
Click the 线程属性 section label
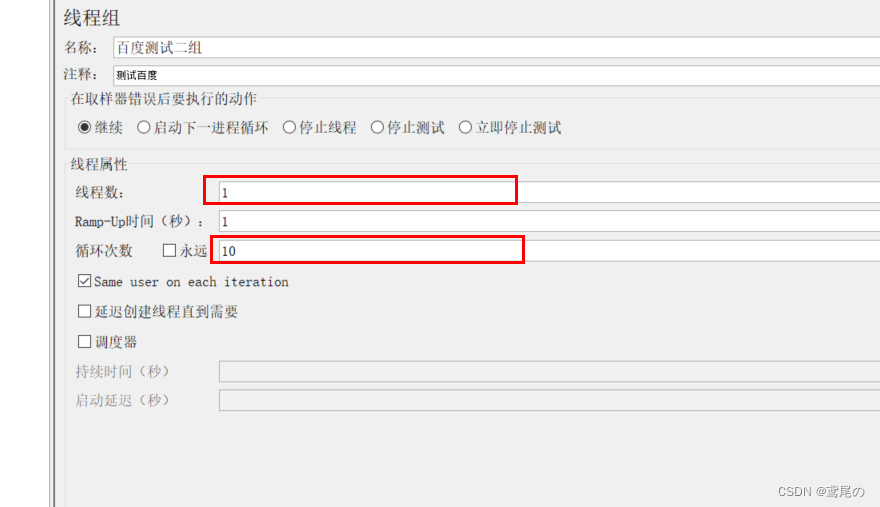coord(98,164)
